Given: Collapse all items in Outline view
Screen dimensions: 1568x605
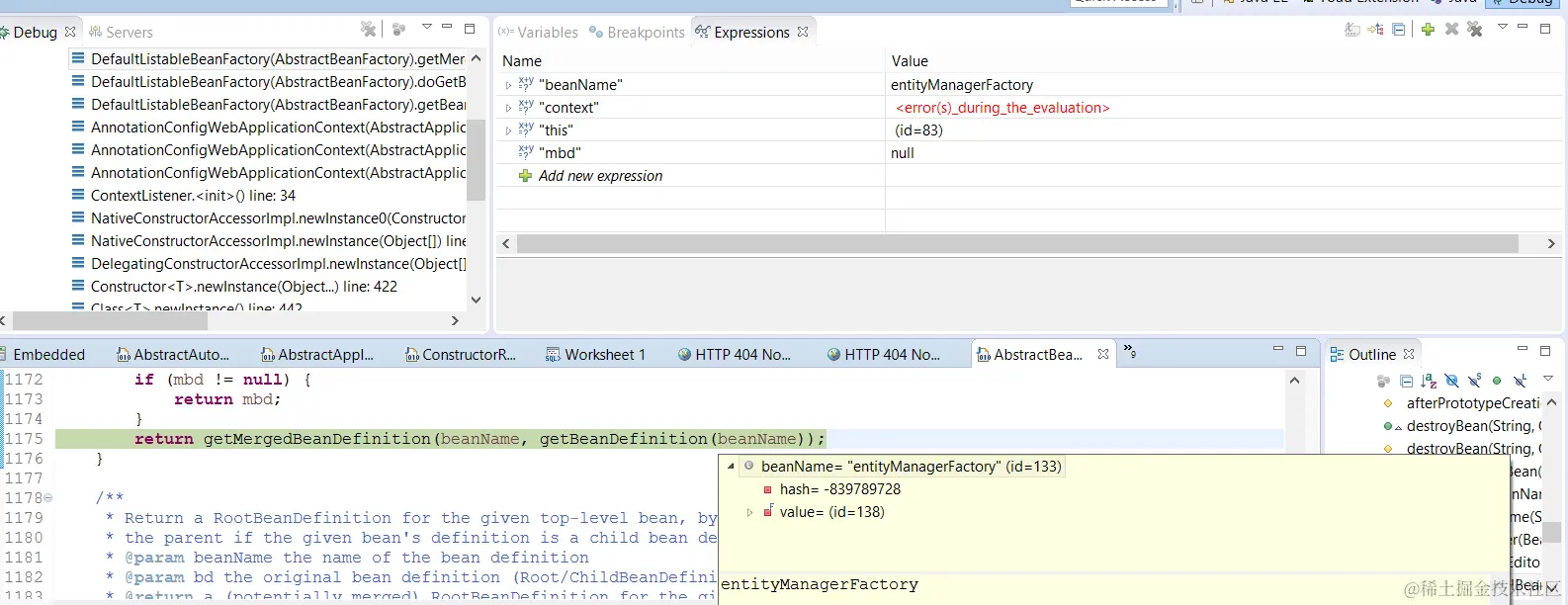Looking at the screenshot, I should pos(1406,381).
